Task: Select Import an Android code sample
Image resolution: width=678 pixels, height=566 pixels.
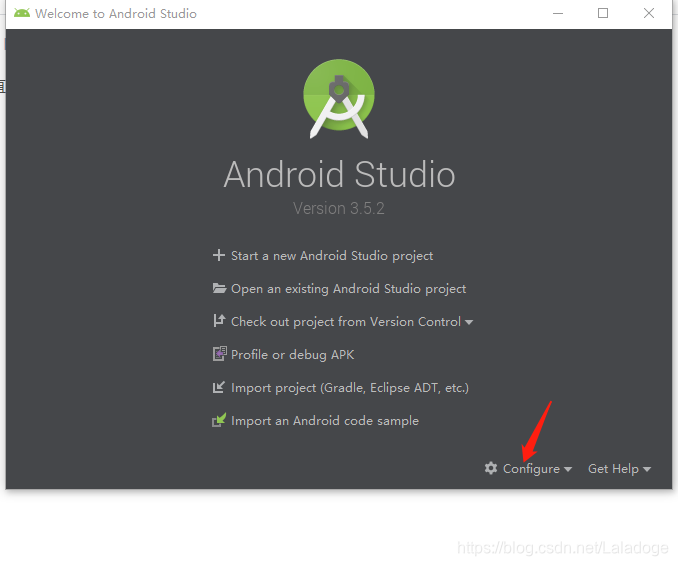Action: click(x=325, y=421)
